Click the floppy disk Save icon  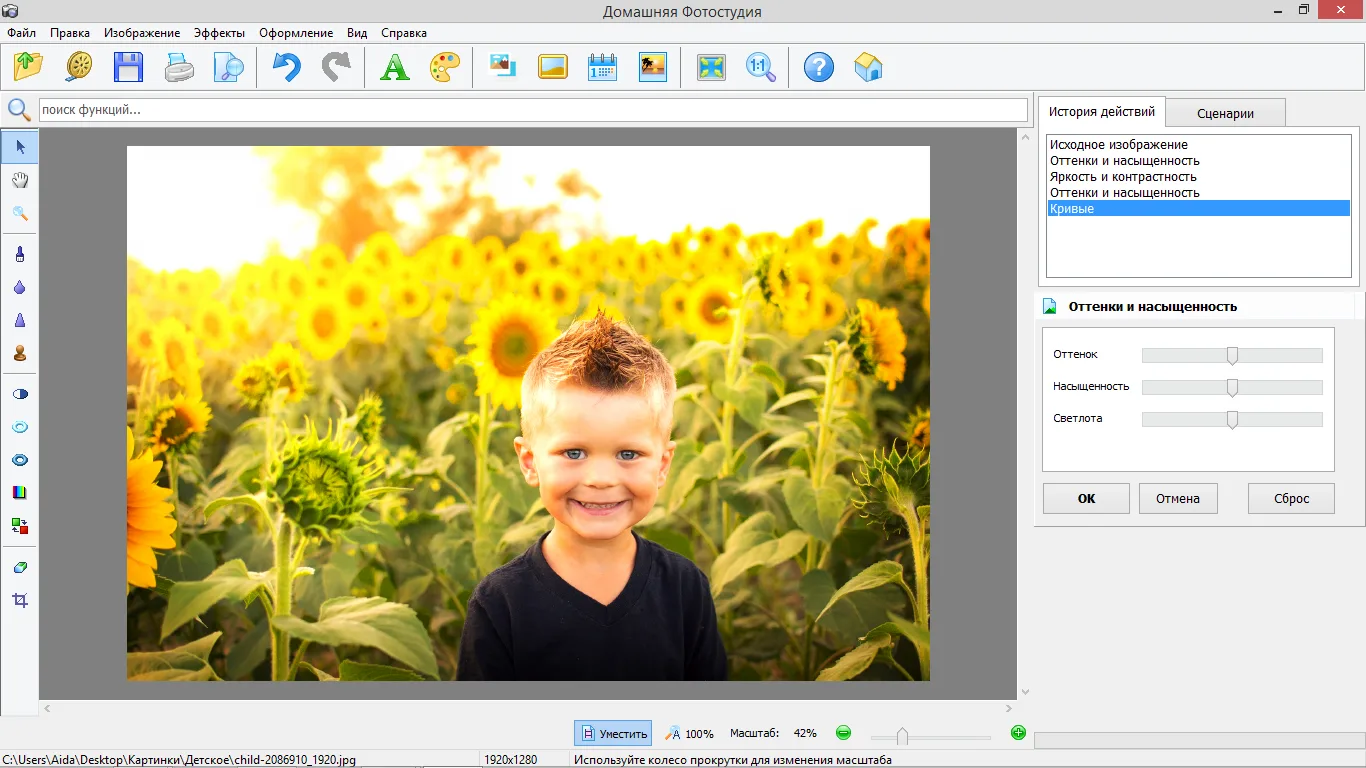coord(128,67)
